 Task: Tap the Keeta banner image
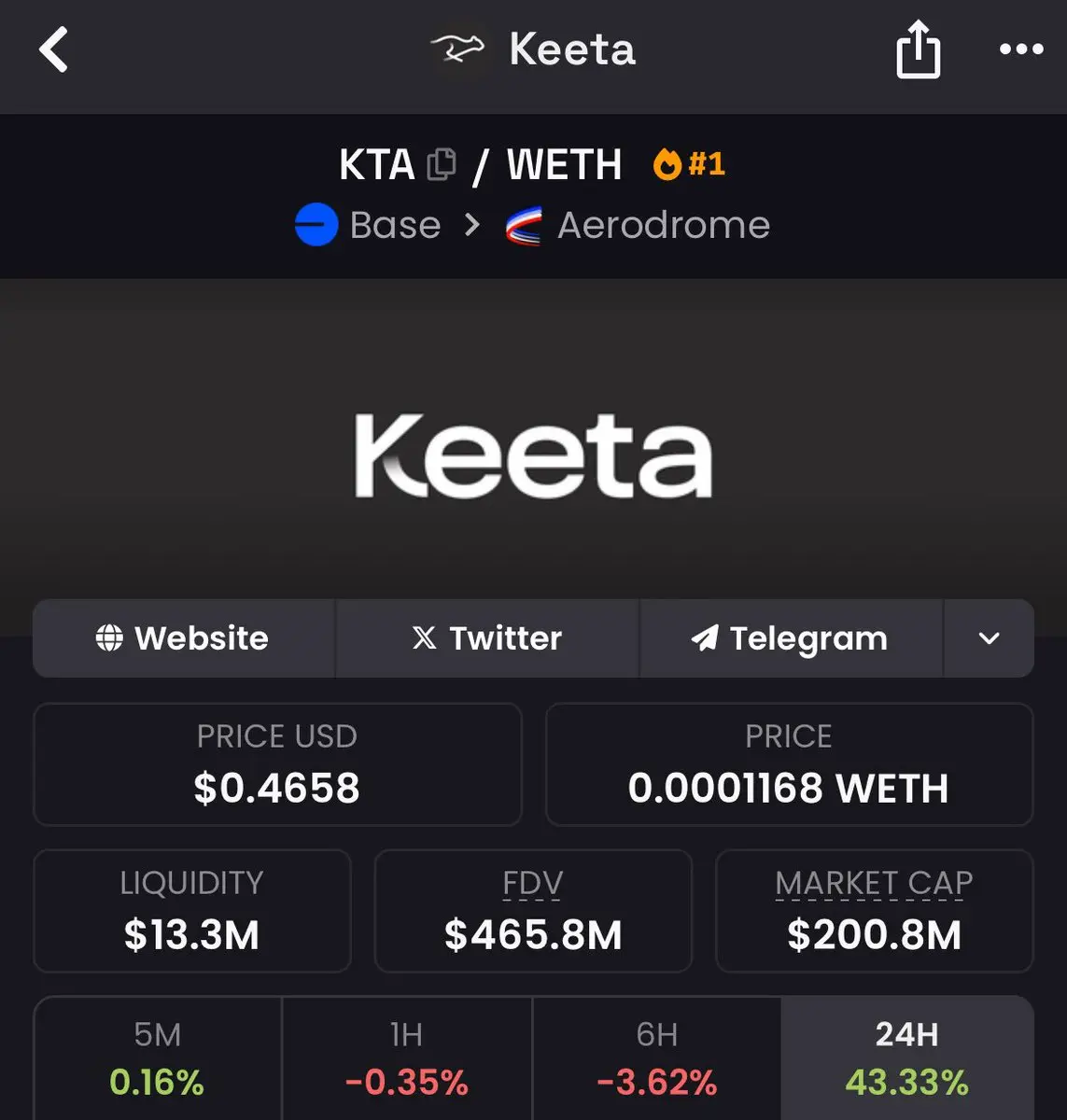tap(533, 455)
